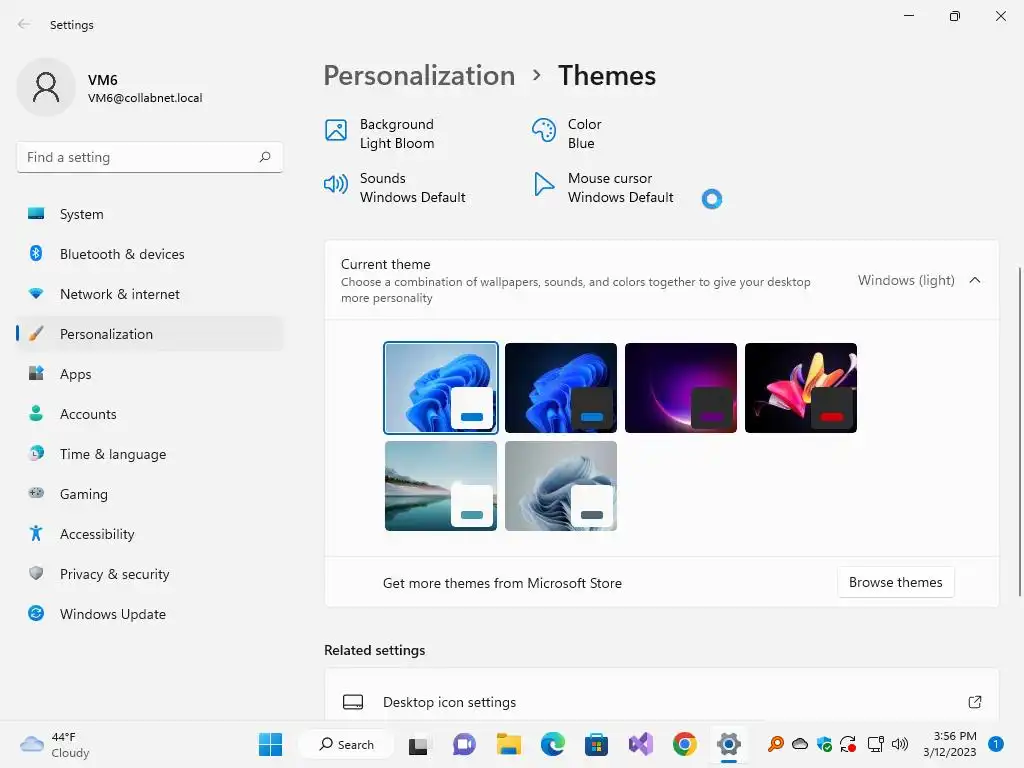Click the Desktop icon settings monitor icon

353,702
